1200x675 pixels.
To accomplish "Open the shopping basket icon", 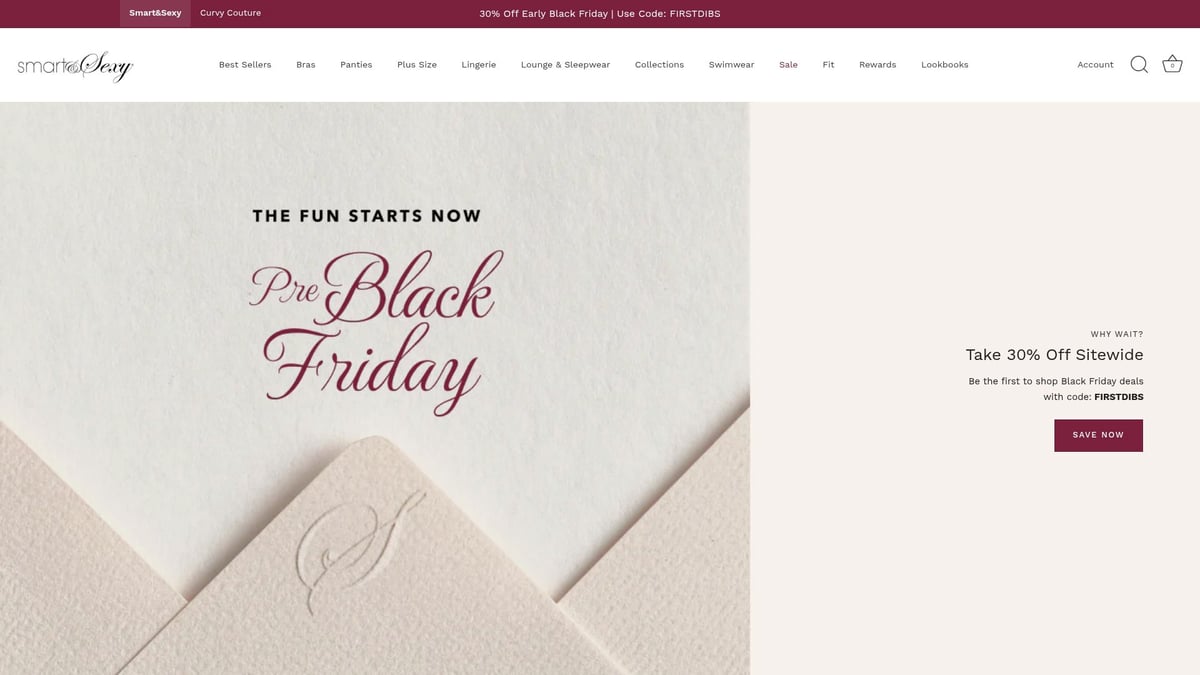I will (1172, 64).
